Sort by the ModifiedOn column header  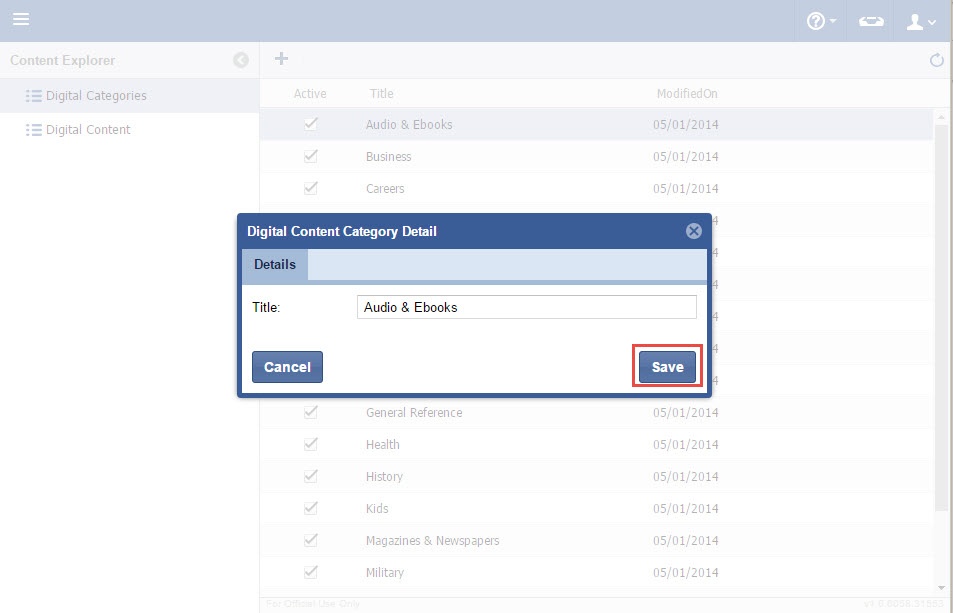coord(686,94)
